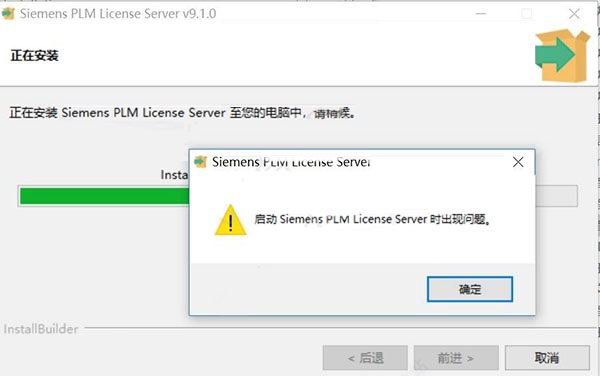Click the unfilled gray end of progress bar
The height and width of the screenshot is (376, 600).
coord(556,196)
